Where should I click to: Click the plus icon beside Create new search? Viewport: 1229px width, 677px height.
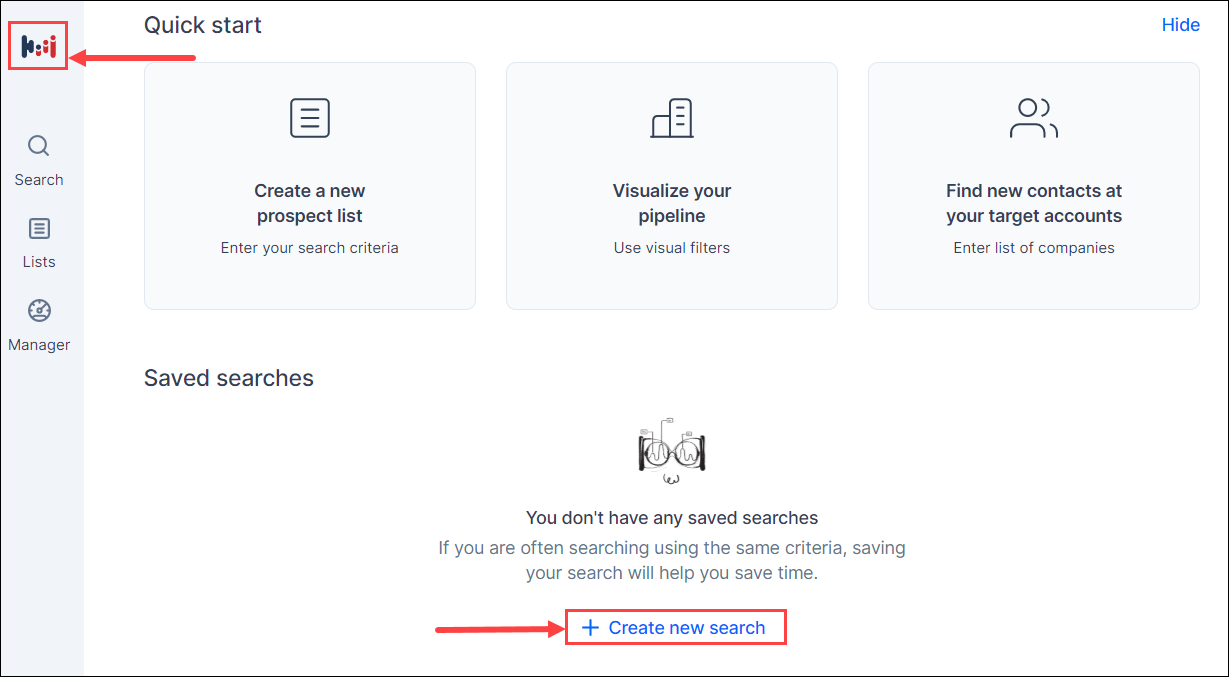[x=591, y=628]
